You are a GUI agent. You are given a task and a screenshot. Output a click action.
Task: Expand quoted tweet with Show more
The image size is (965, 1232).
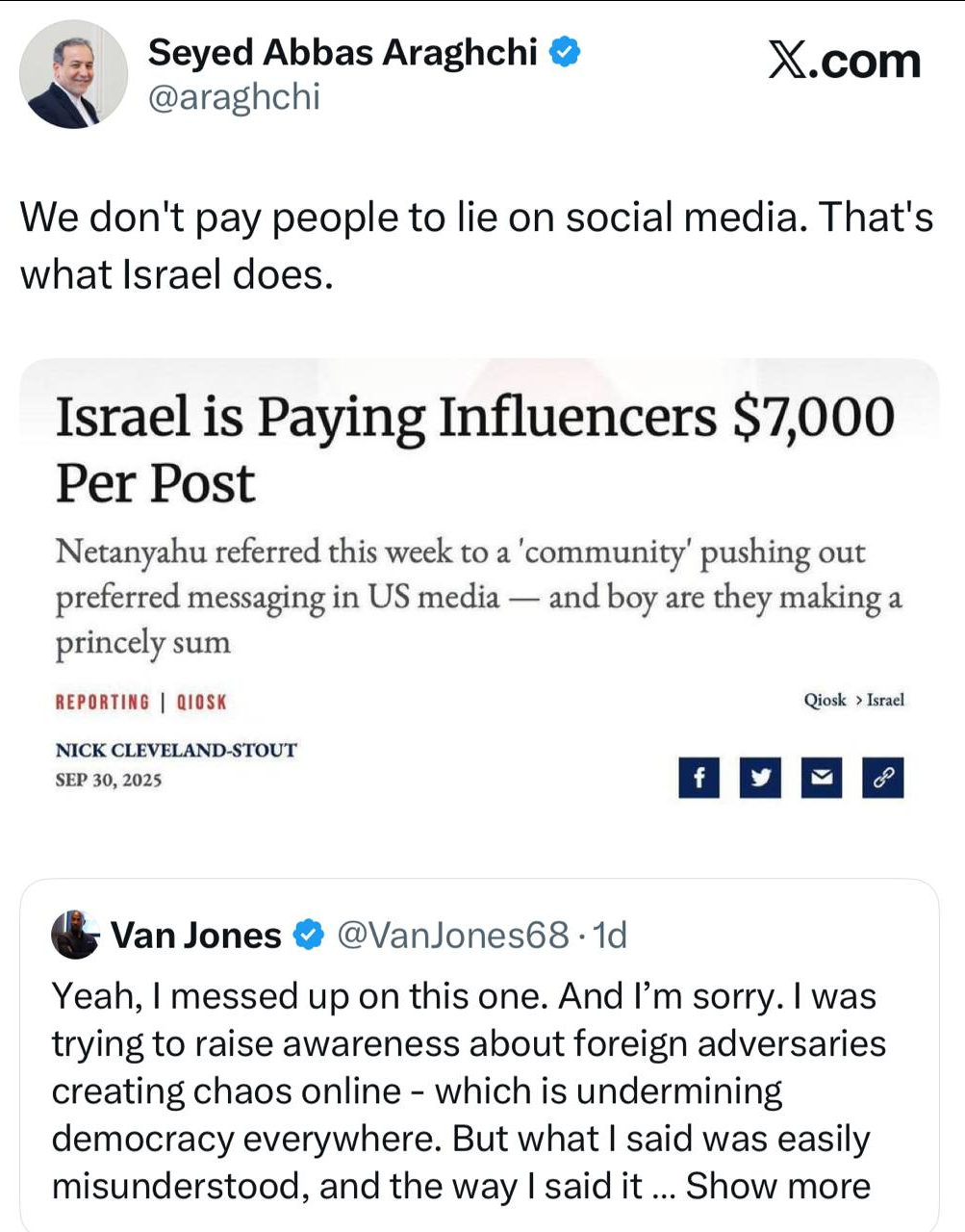777,1186
